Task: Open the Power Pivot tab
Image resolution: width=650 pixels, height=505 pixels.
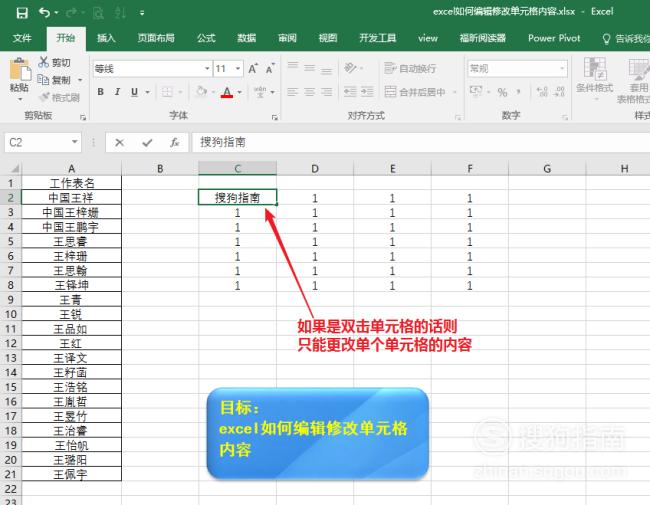Action: tap(554, 38)
